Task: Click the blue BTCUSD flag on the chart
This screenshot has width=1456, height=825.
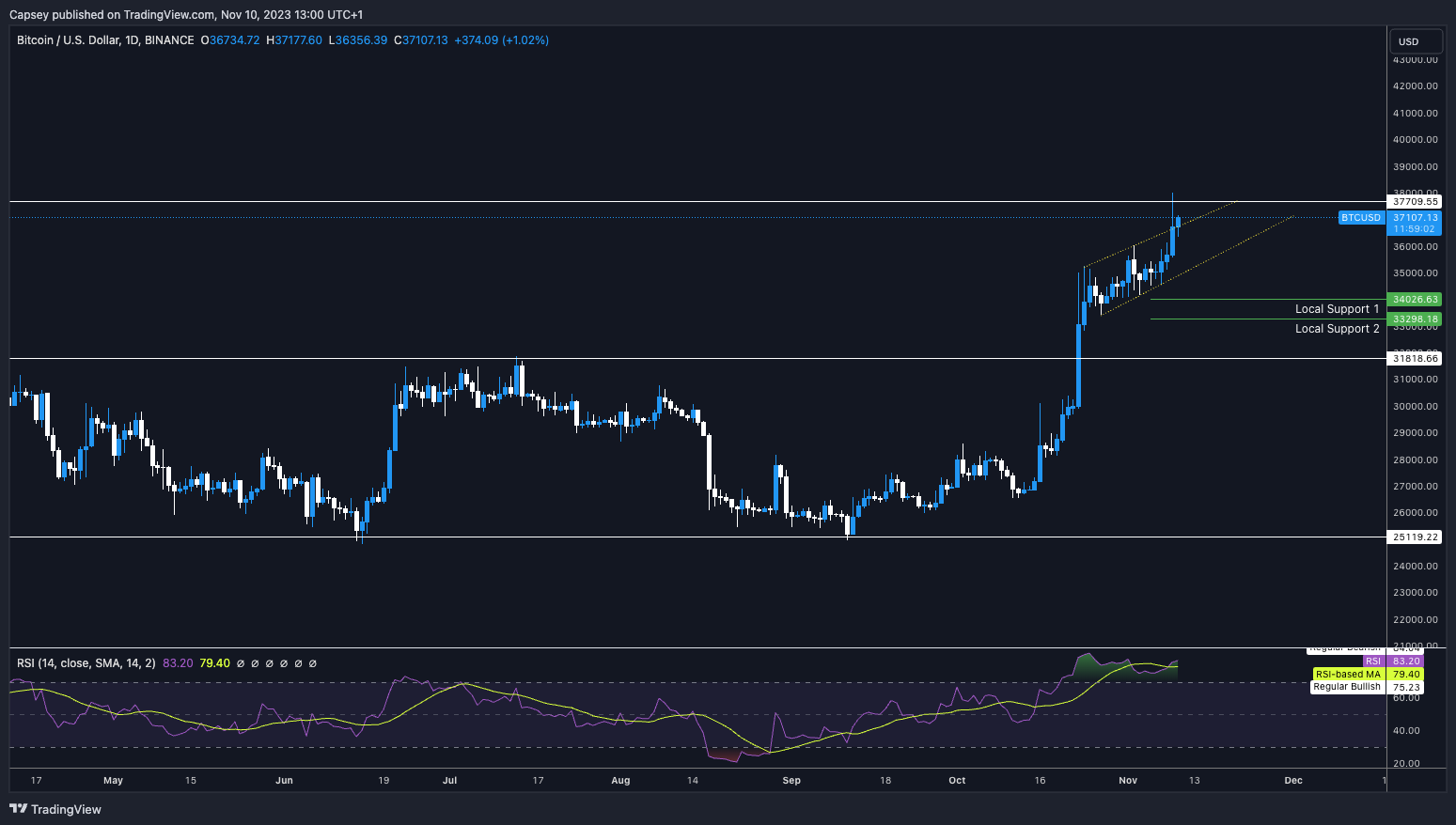Action: pyautogui.click(x=1361, y=217)
